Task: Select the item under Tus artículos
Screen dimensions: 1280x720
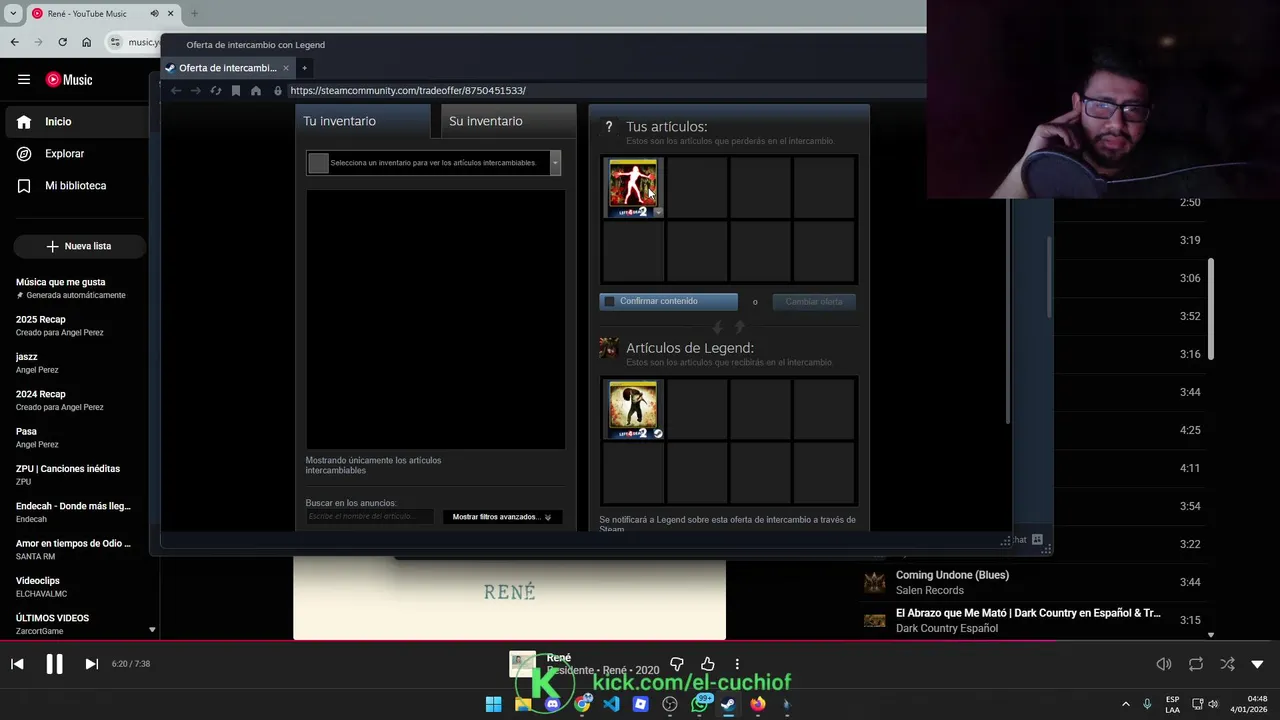Action: click(633, 187)
